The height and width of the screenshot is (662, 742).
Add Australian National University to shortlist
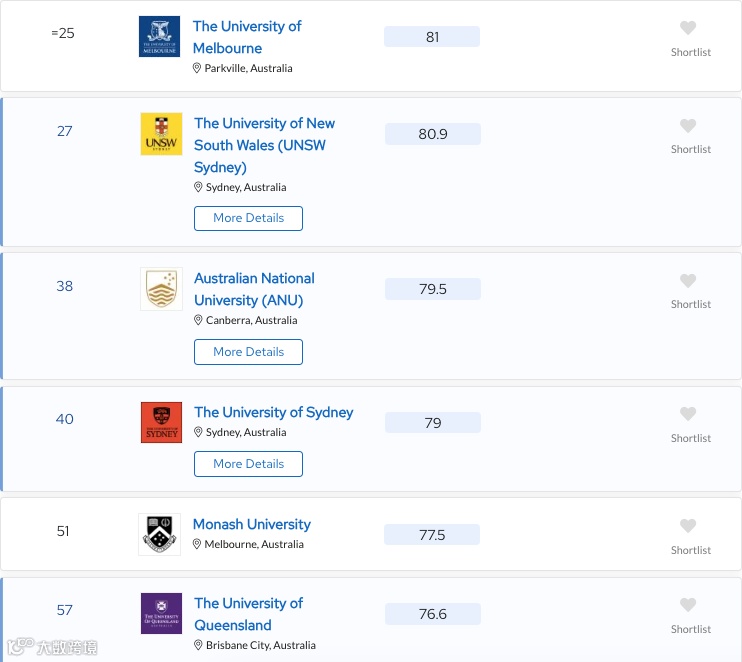pyautogui.click(x=688, y=281)
